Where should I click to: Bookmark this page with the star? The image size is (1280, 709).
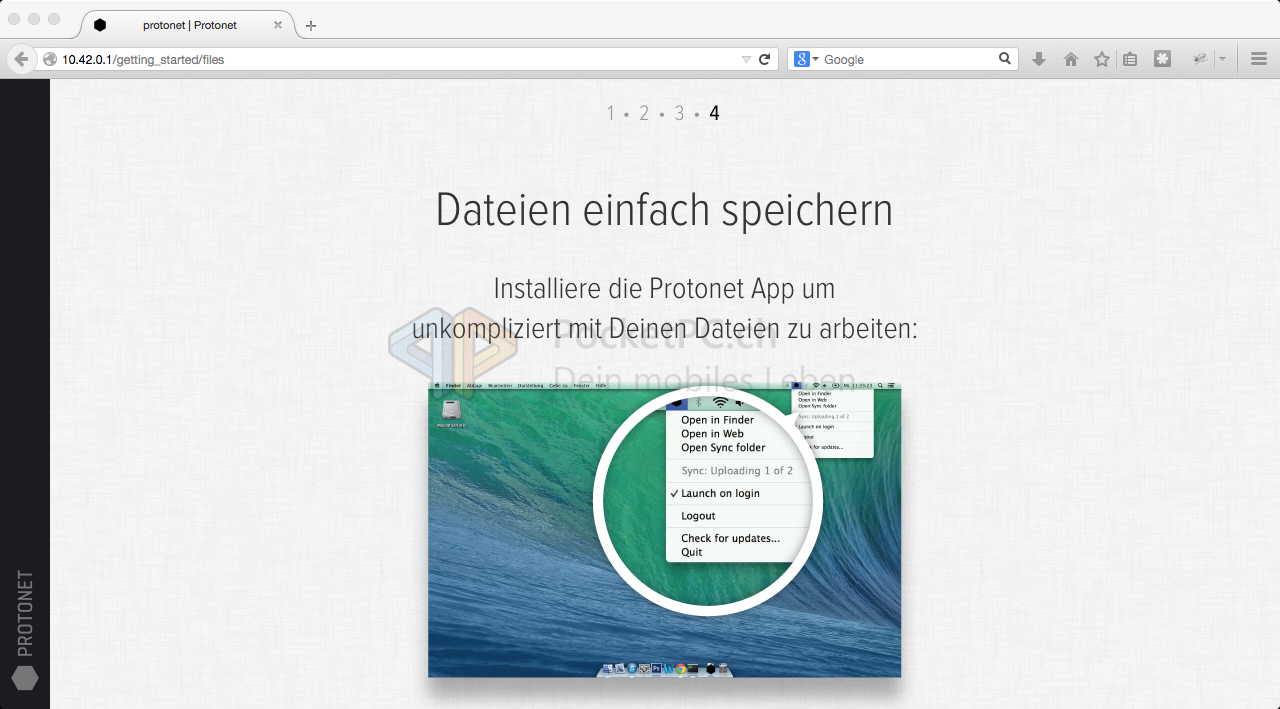(1101, 59)
